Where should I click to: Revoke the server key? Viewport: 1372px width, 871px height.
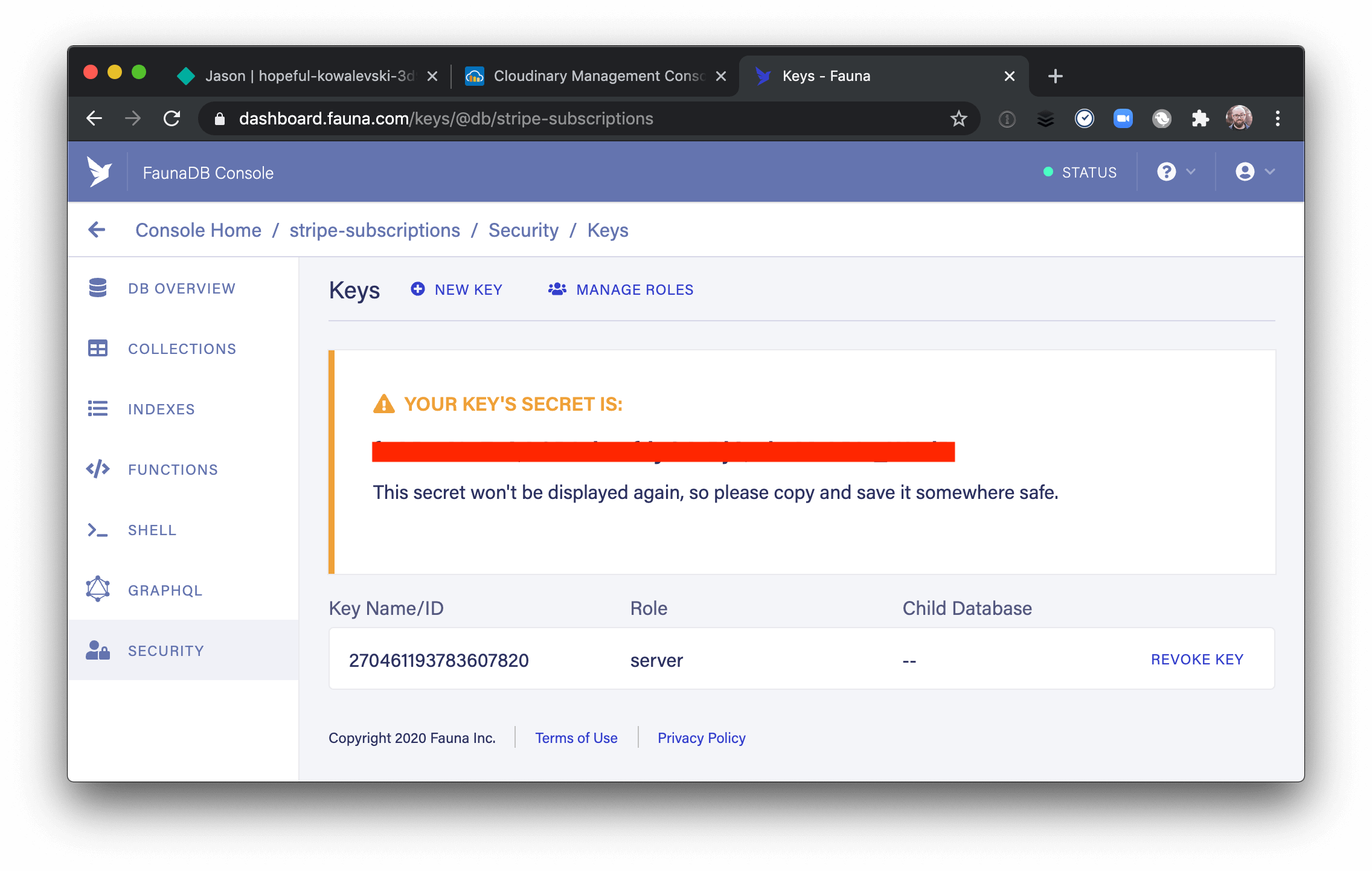(x=1197, y=659)
